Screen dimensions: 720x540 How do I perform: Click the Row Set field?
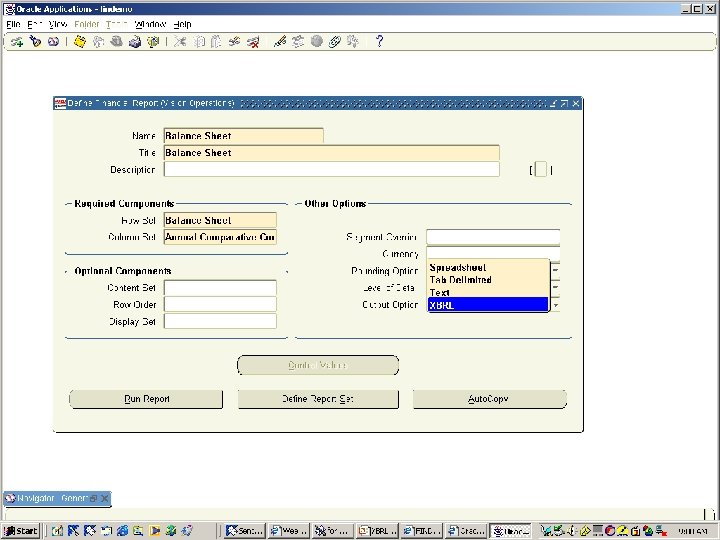[220, 220]
